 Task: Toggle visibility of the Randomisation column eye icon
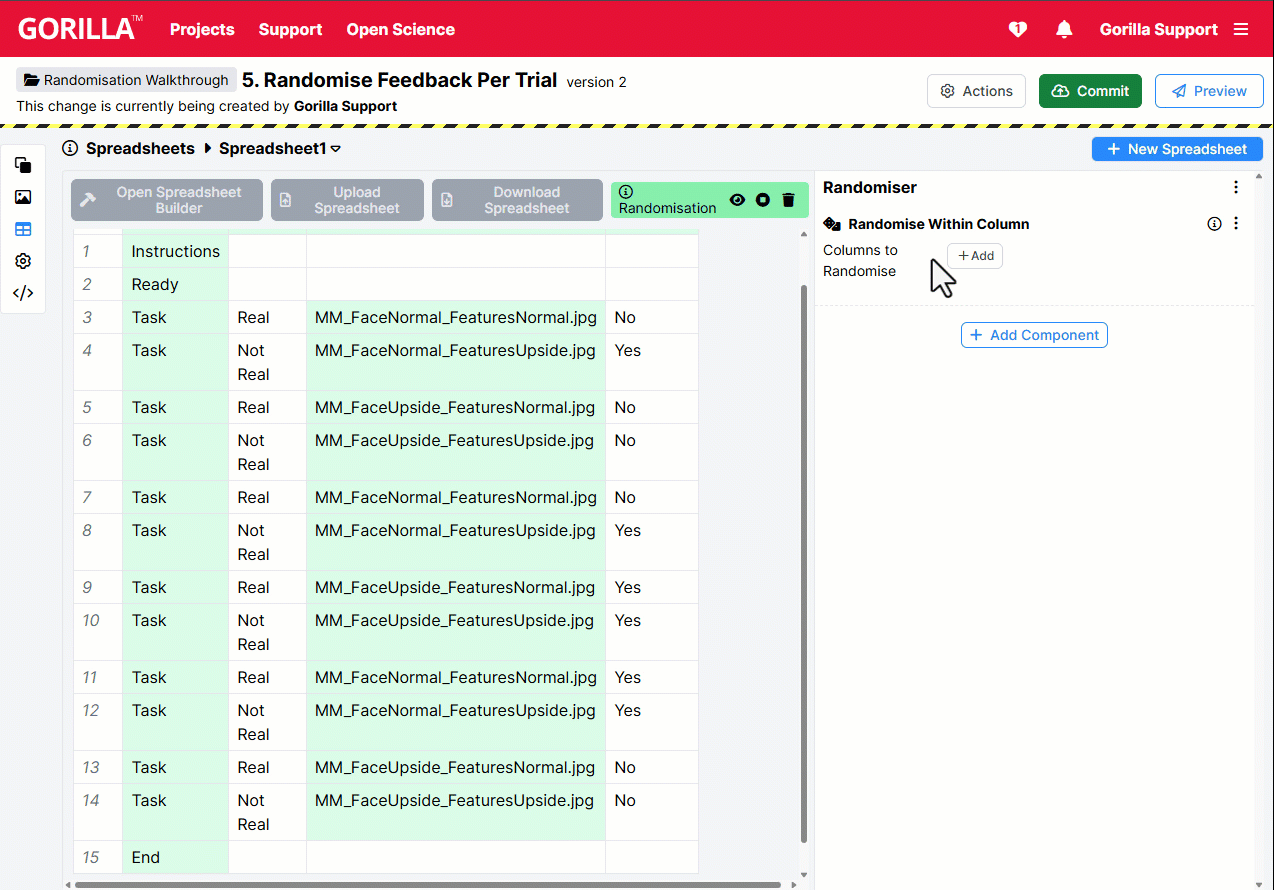point(737,200)
